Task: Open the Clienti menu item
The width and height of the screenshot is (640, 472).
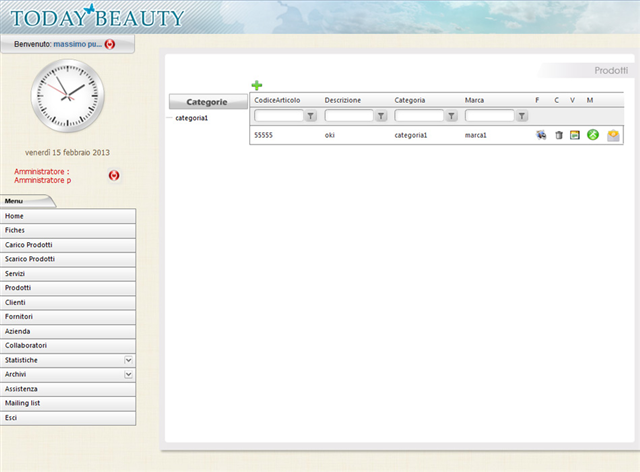Action: [x=68, y=303]
